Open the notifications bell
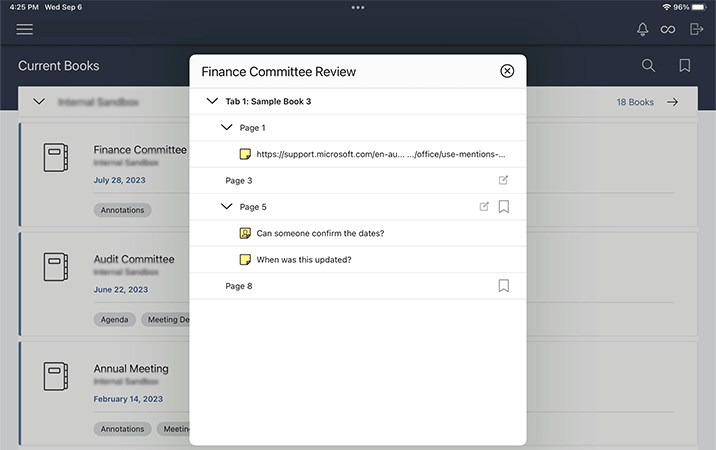 pyautogui.click(x=642, y=29)
